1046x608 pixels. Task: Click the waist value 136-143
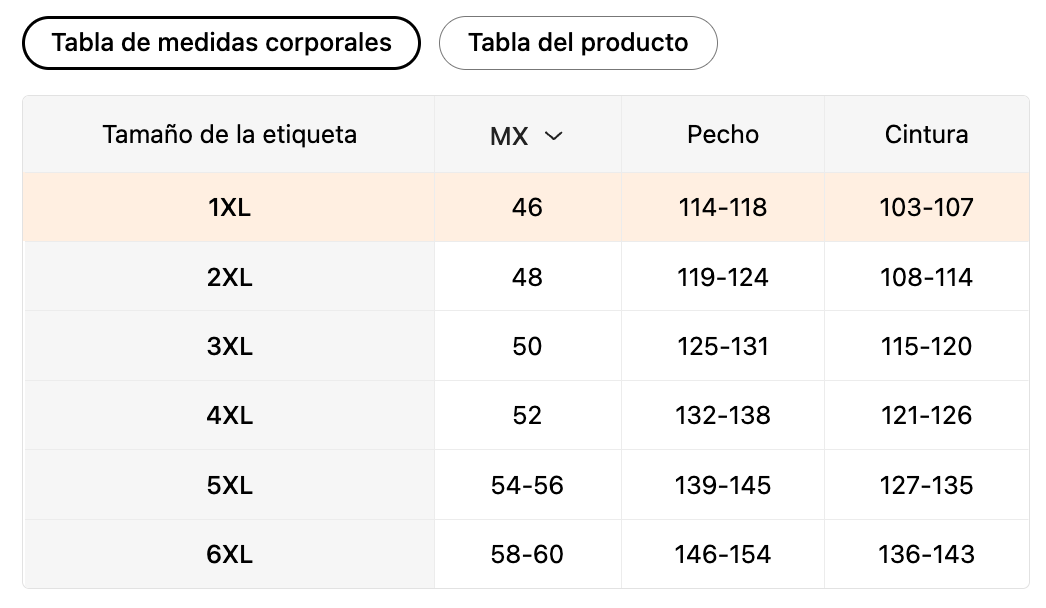[x=926, y=554]
